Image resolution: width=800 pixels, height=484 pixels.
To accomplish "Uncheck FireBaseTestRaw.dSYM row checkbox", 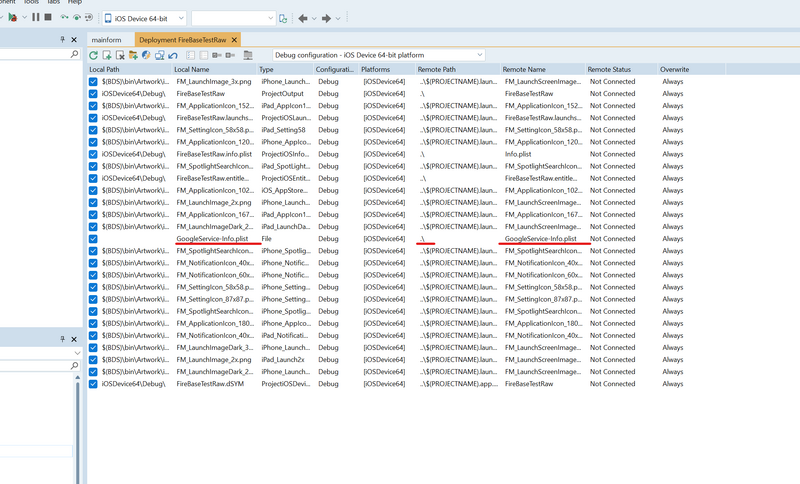I will 93,384.
